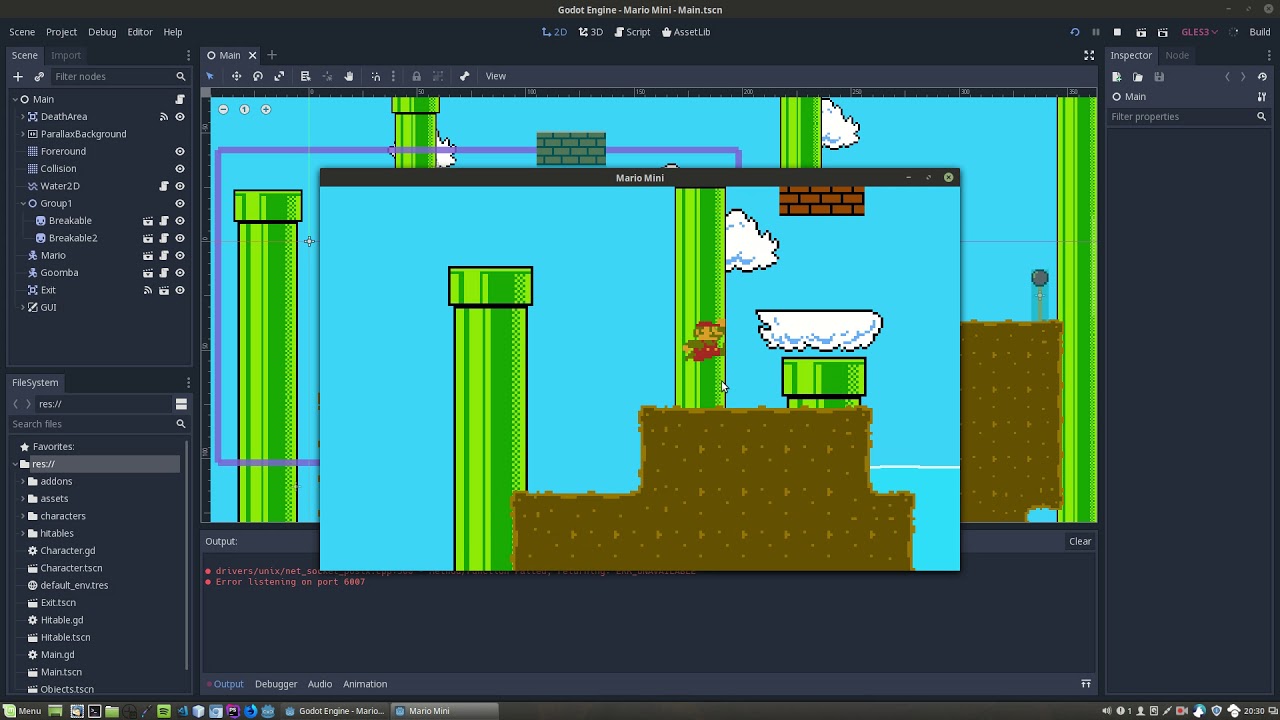Switch to the 3D workspace
1280x720 pixels.
click(591, 32)
